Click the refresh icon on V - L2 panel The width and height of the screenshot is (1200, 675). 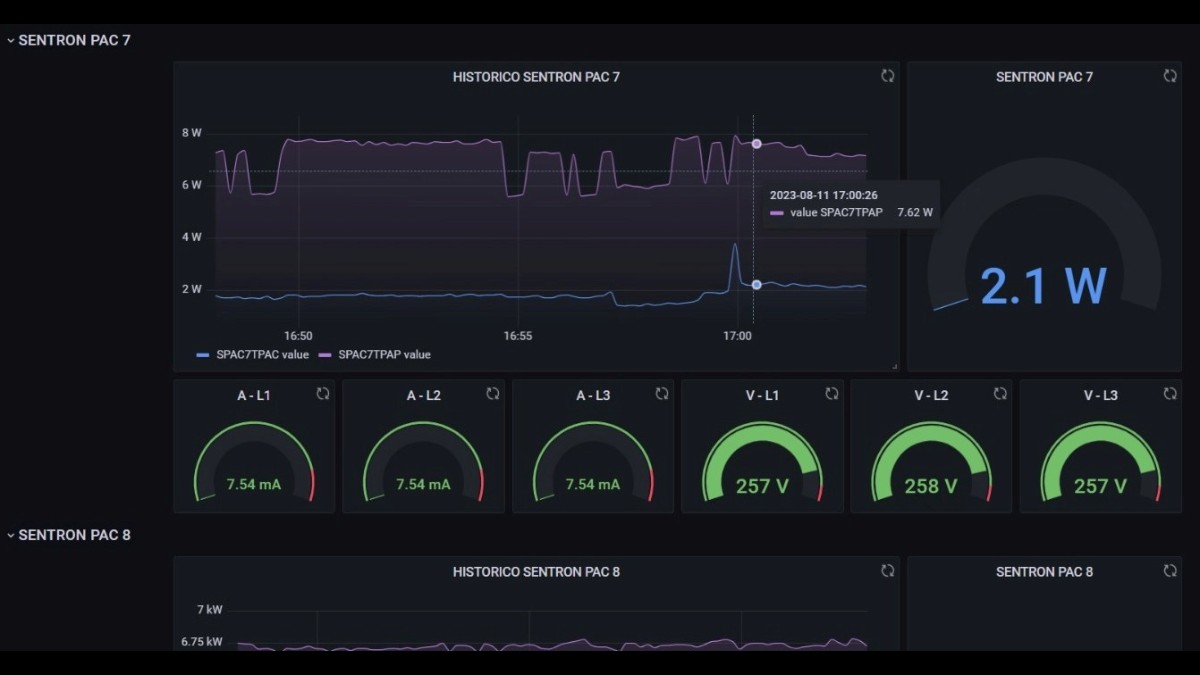(1000, 394)
